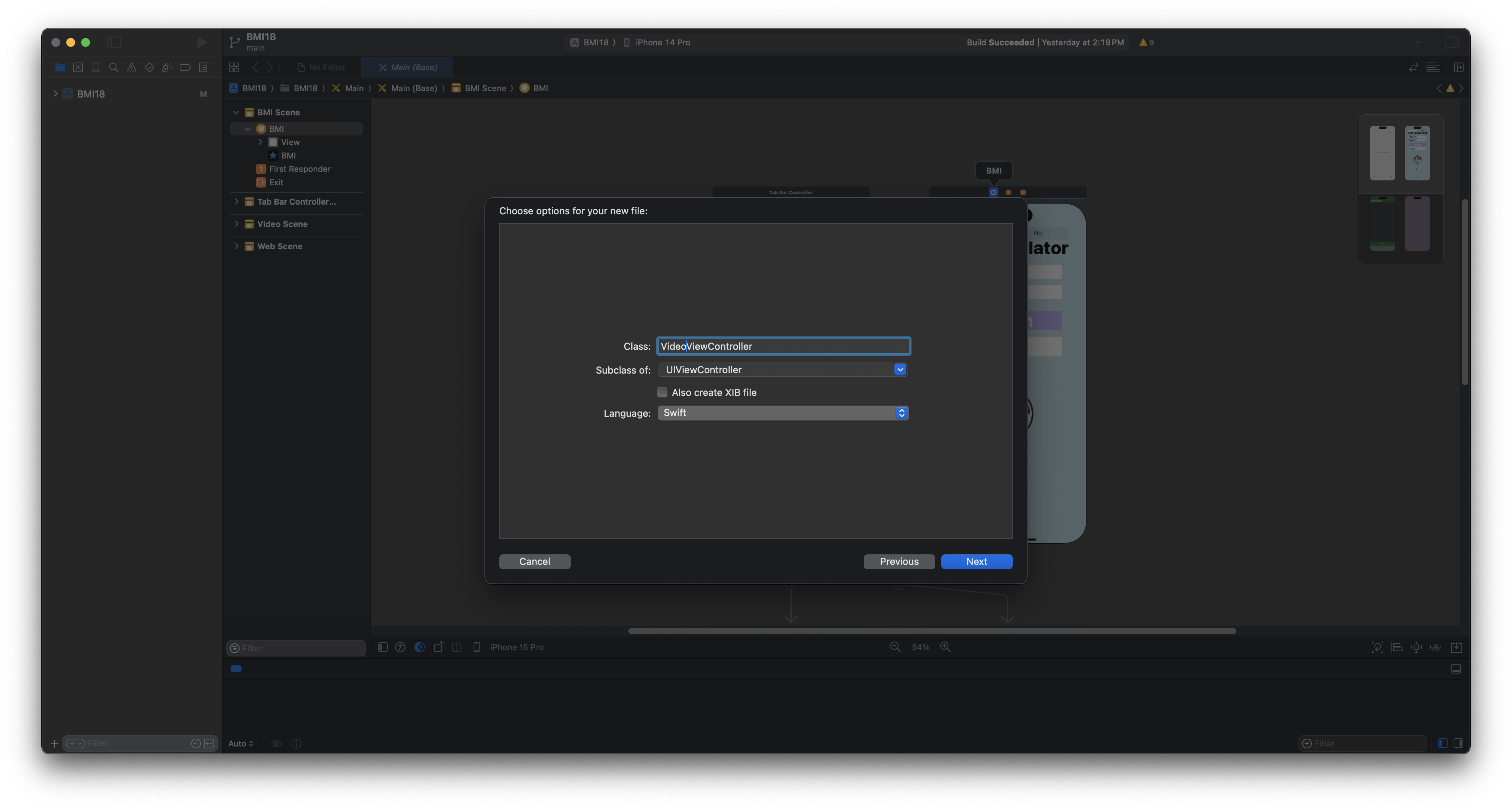Viewport: 1512px width, 809px height.
Task: Open the Find navigator magnifier icon
Action: (114, 67)
